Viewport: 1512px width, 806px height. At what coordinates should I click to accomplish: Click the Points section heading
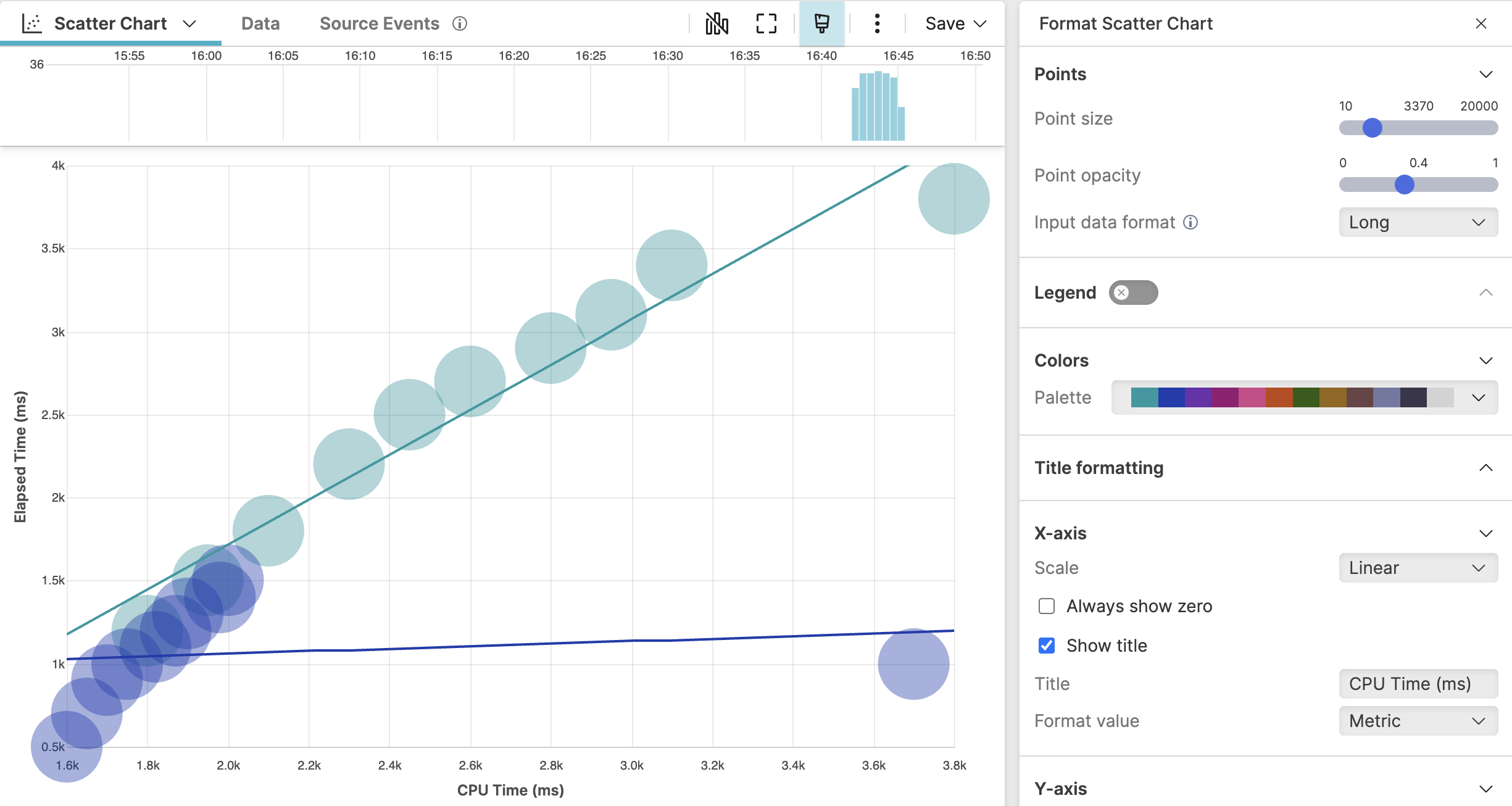pos(1060,74)
